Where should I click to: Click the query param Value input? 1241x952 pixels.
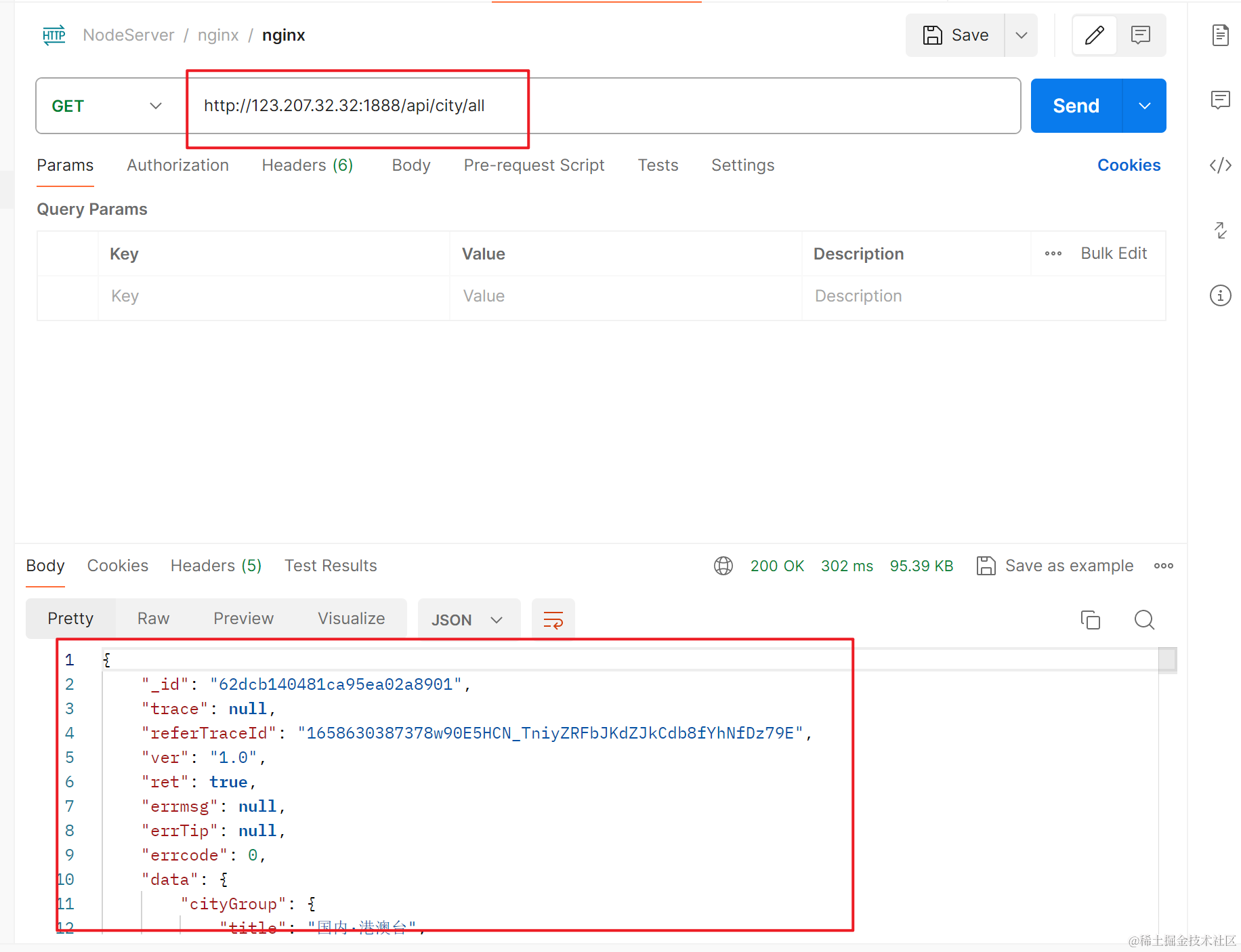click(x=626, y=296)
